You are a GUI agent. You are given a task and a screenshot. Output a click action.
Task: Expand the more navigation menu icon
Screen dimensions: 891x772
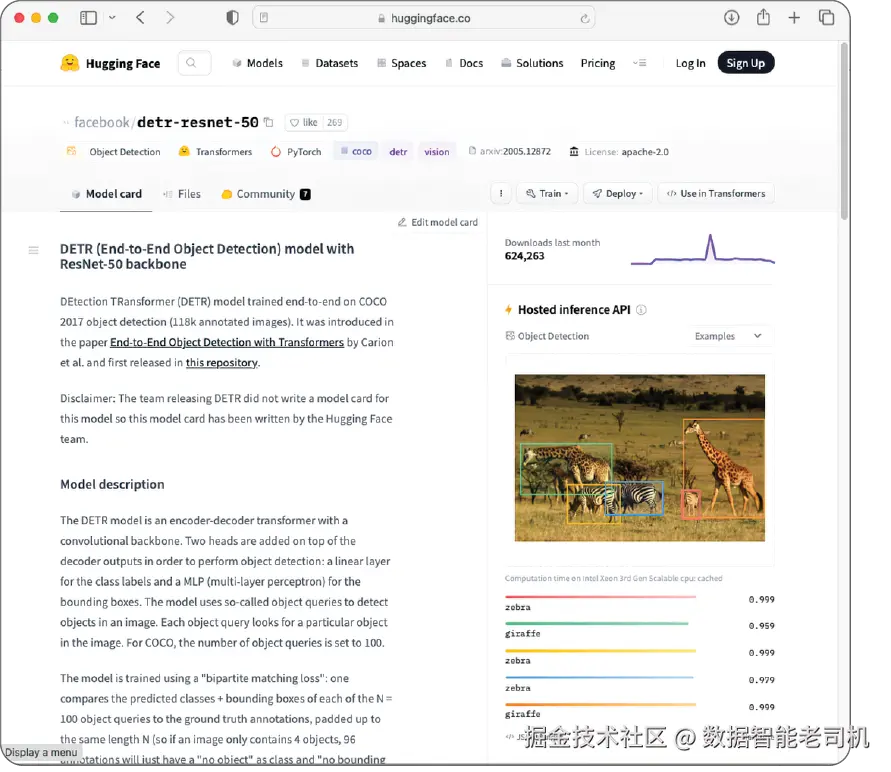640,63
